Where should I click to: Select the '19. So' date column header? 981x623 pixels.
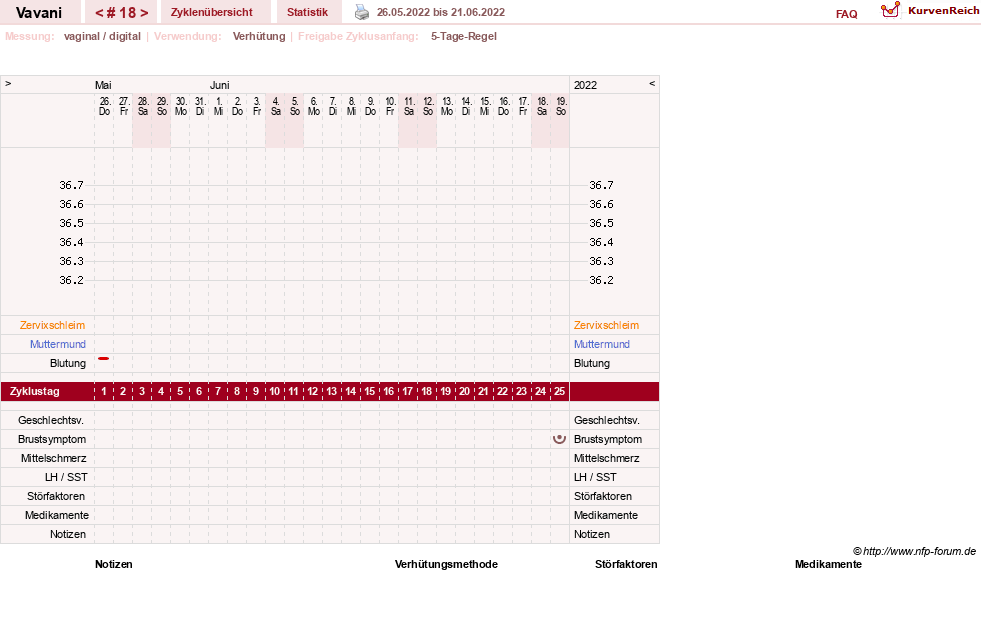[x=561, y=106]
